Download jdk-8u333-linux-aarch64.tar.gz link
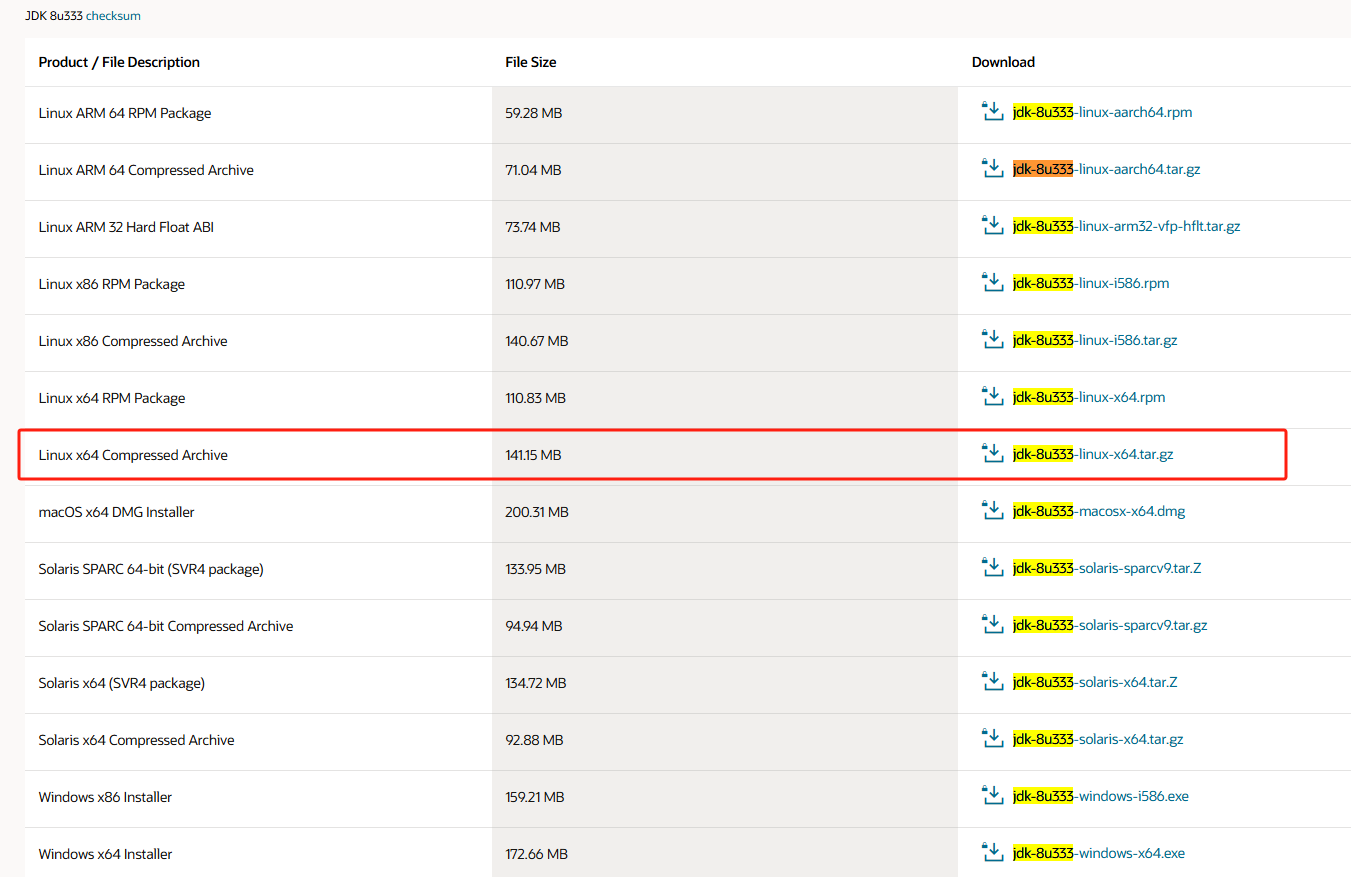The height and width of the screenshot is (877, 1351). pyautogui.click(x=1106, y=169)
